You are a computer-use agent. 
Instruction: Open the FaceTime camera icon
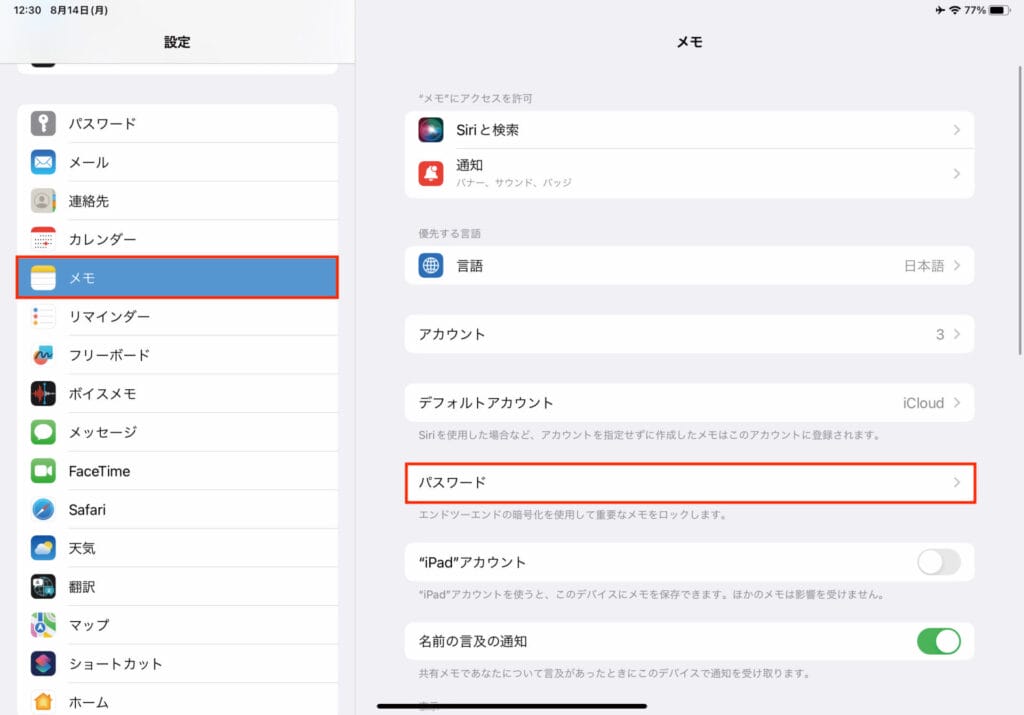click(x=43, y=471)
